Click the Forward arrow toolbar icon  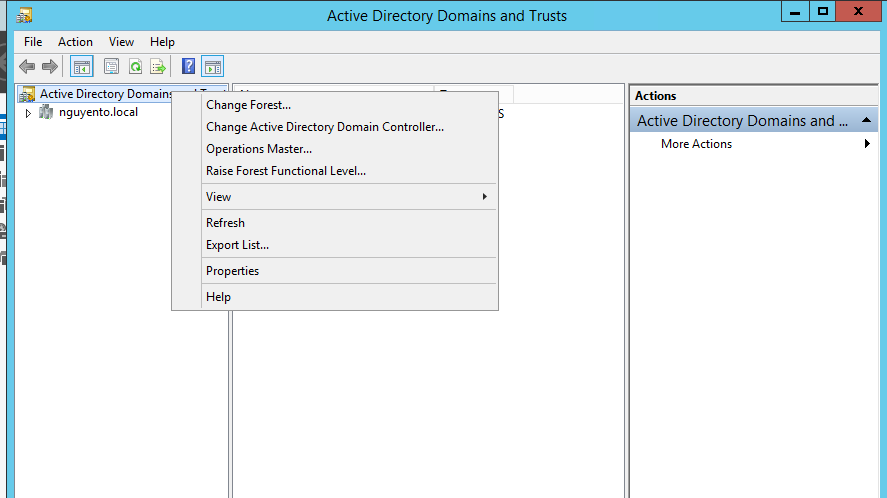pos(50,67)
